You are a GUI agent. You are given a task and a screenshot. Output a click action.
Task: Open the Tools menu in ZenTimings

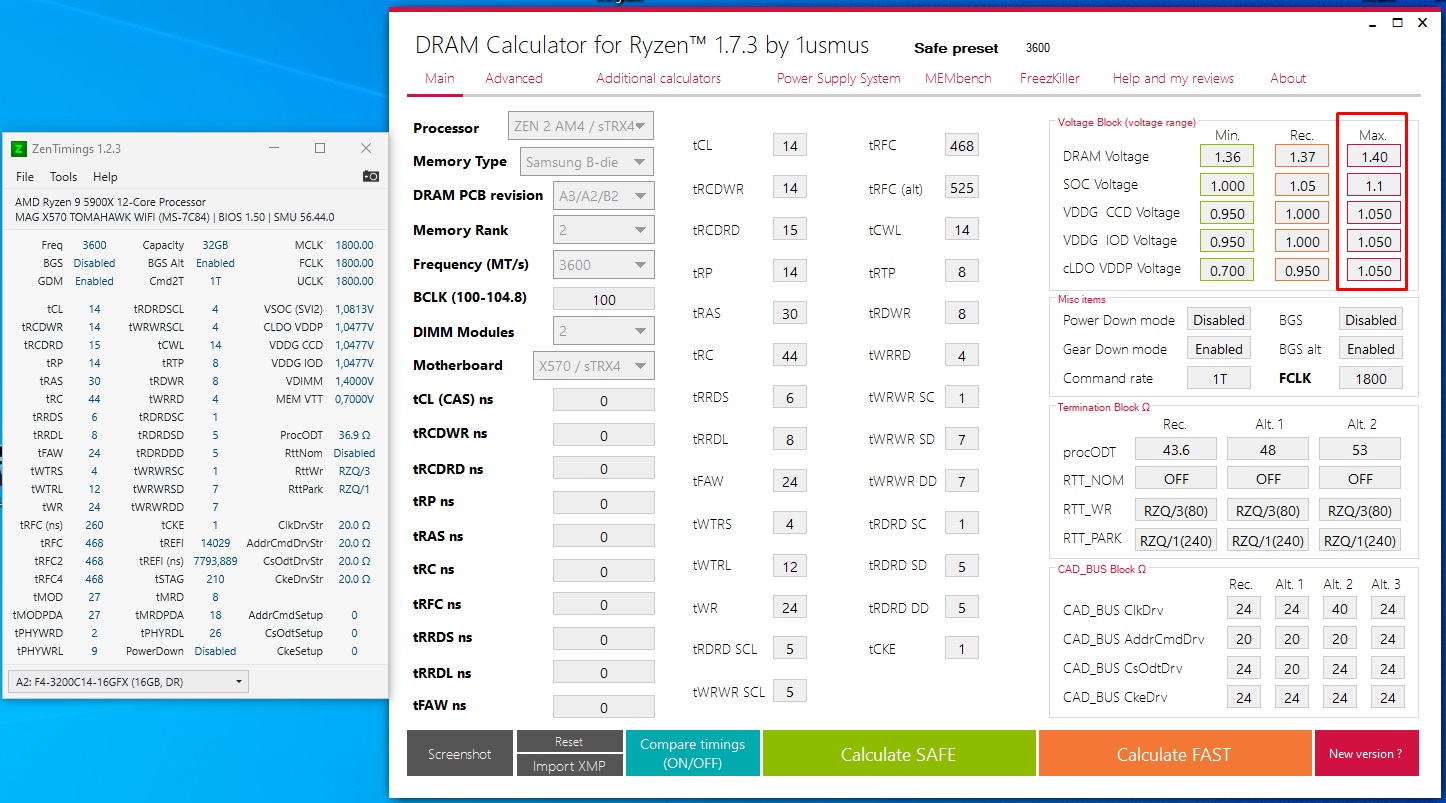[x=63, y=177]
